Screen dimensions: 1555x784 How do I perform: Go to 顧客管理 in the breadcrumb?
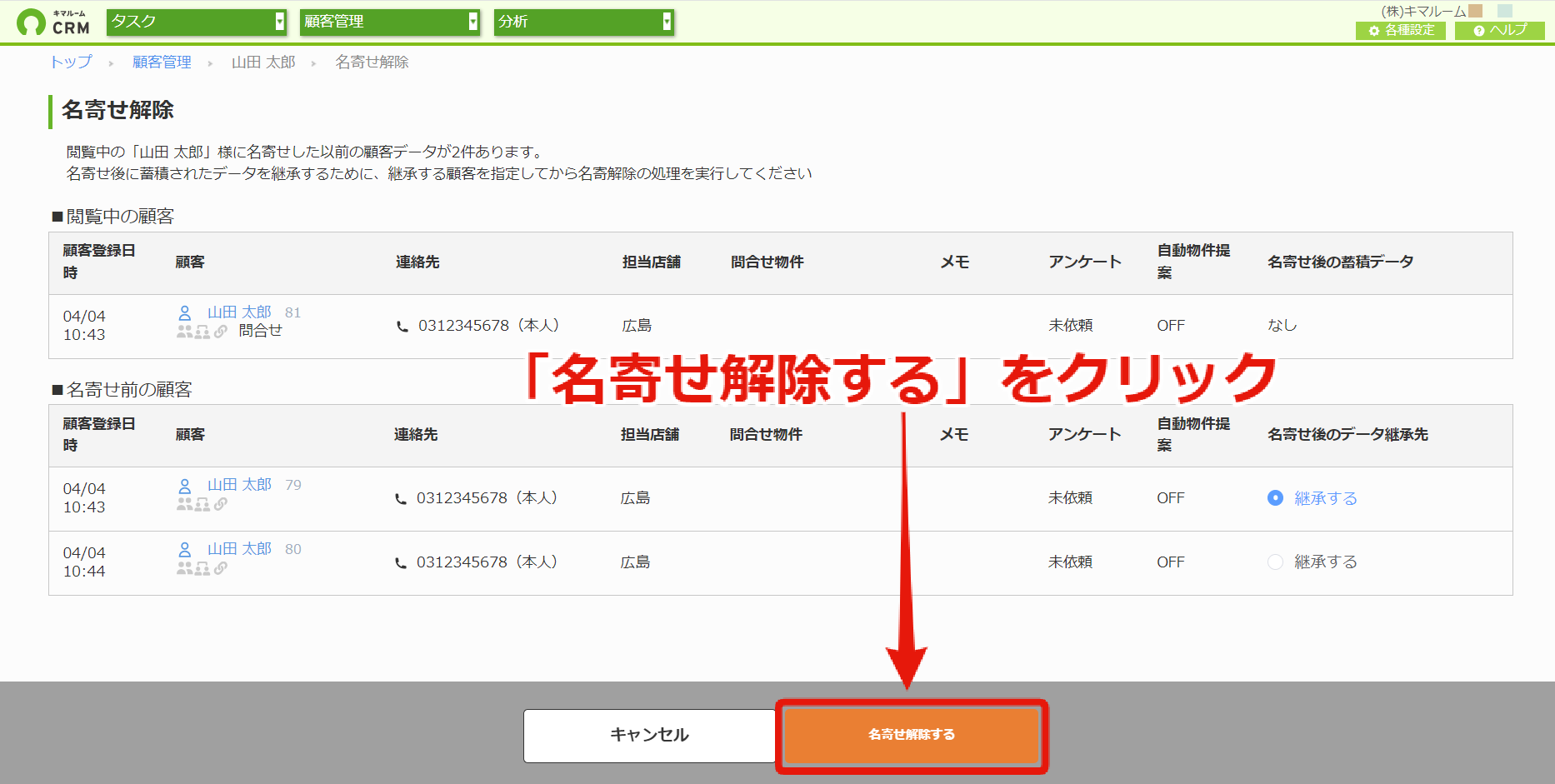[162, 62]
